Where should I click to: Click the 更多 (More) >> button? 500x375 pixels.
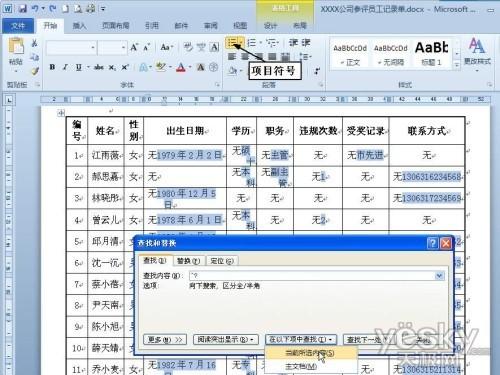(x=165, y=339)
